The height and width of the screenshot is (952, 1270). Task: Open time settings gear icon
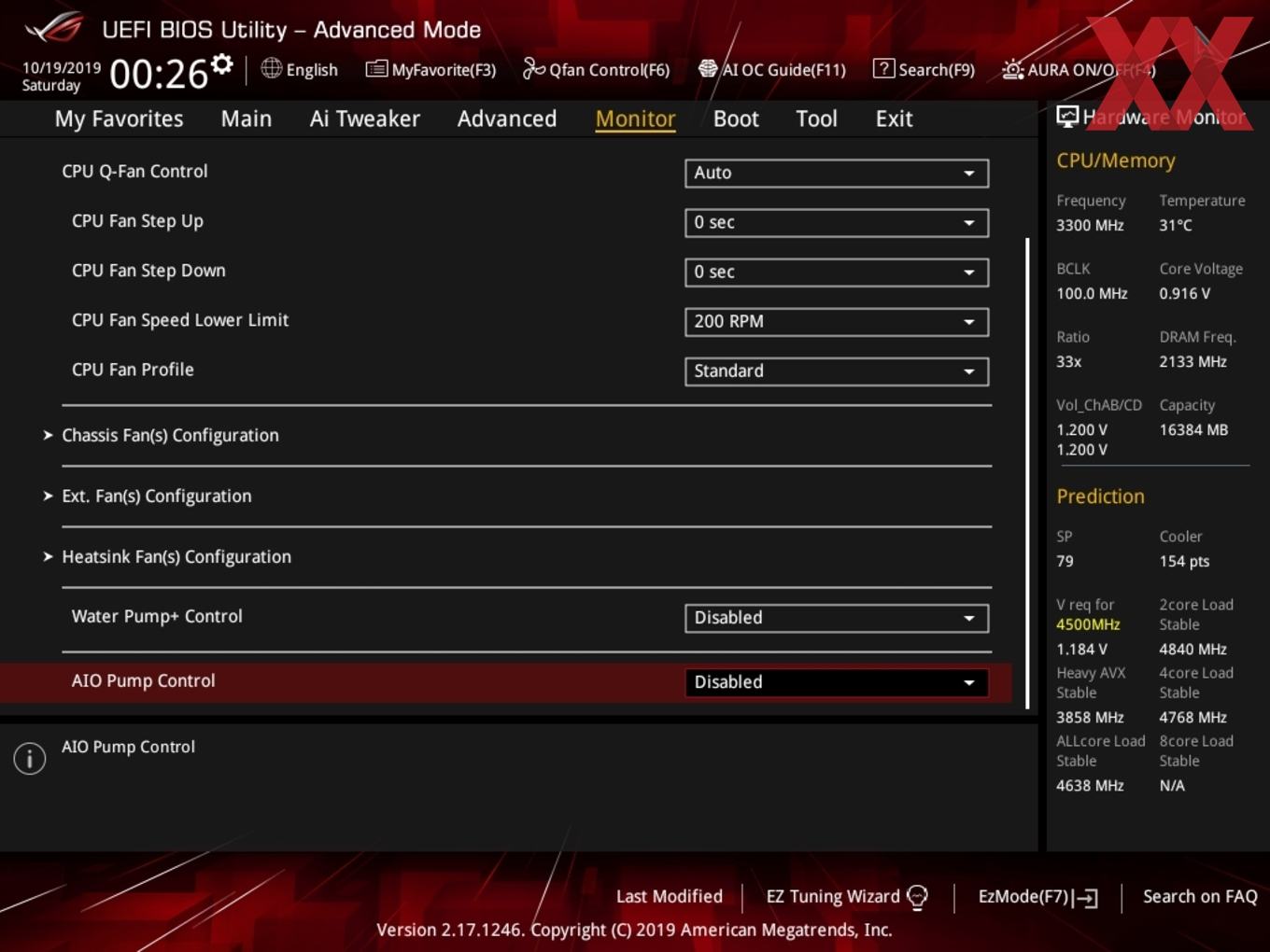point(222,64)
